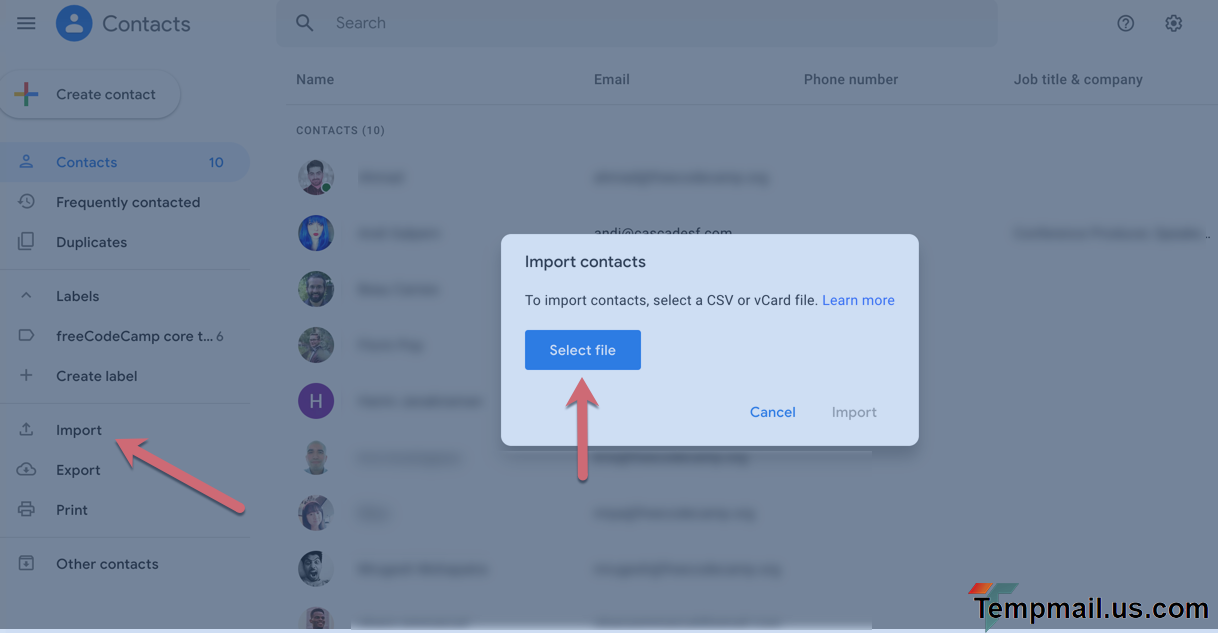Collapse the Labels section chevron

(x=27, y=296)
